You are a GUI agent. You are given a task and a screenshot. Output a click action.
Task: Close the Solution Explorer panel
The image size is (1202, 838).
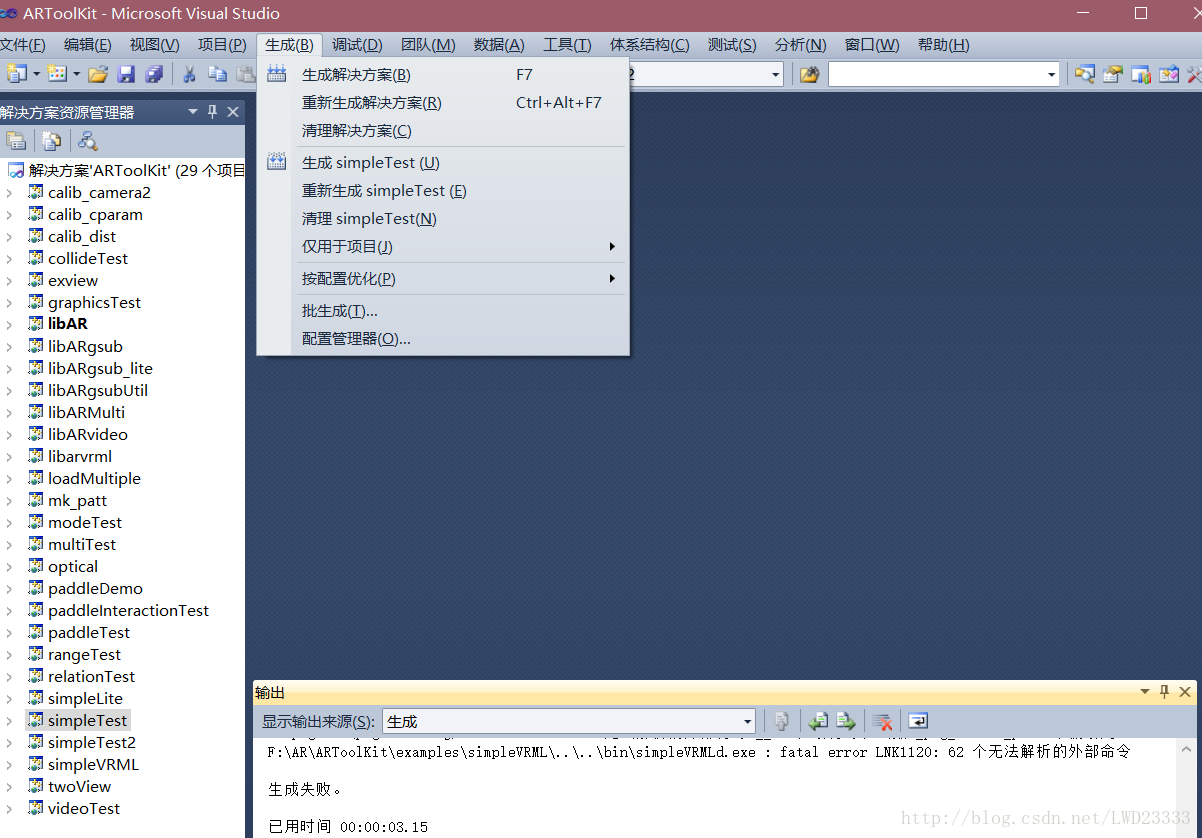(x=233, y=112)
